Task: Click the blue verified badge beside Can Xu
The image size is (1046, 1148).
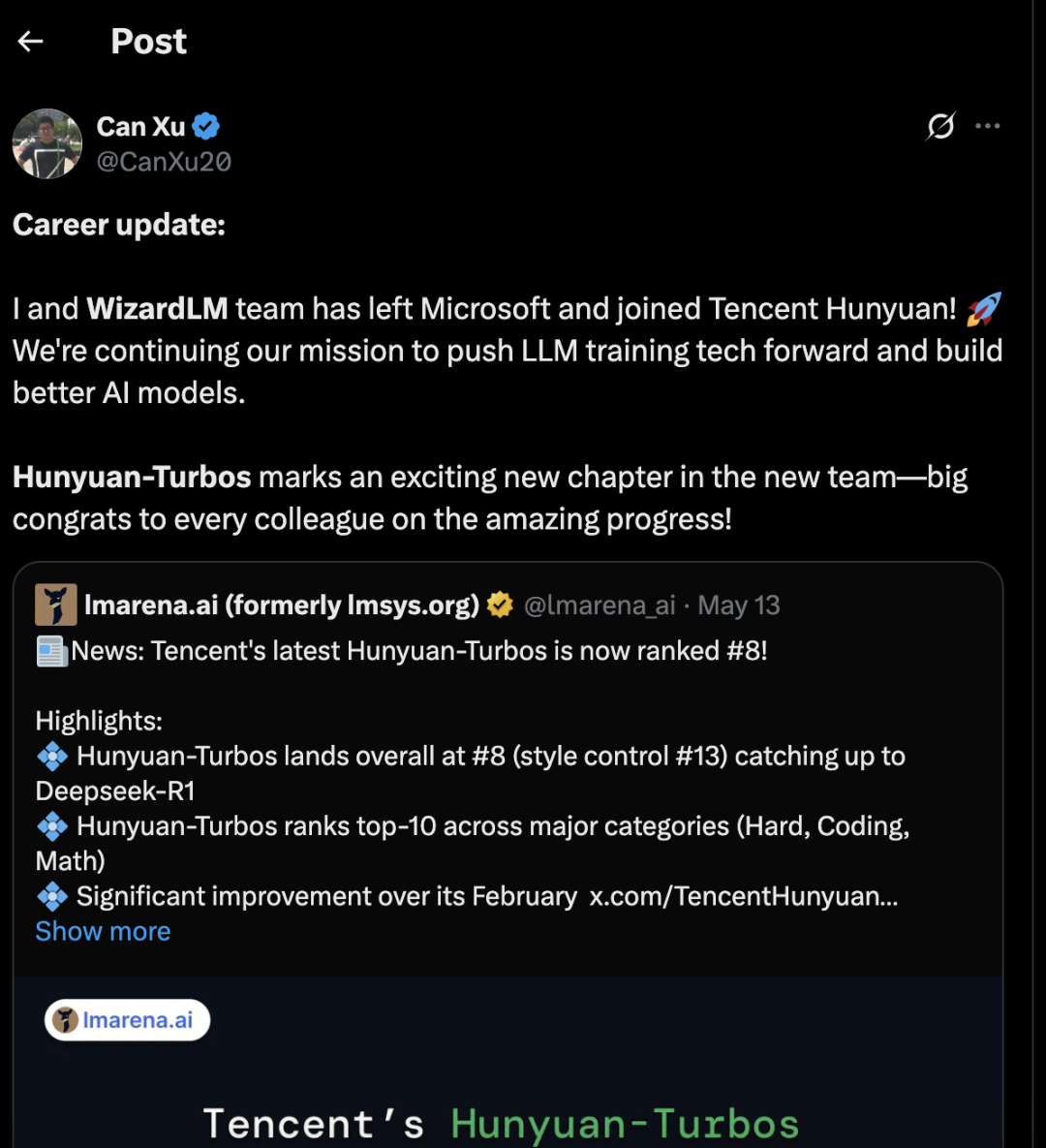Action: [205, 127]
